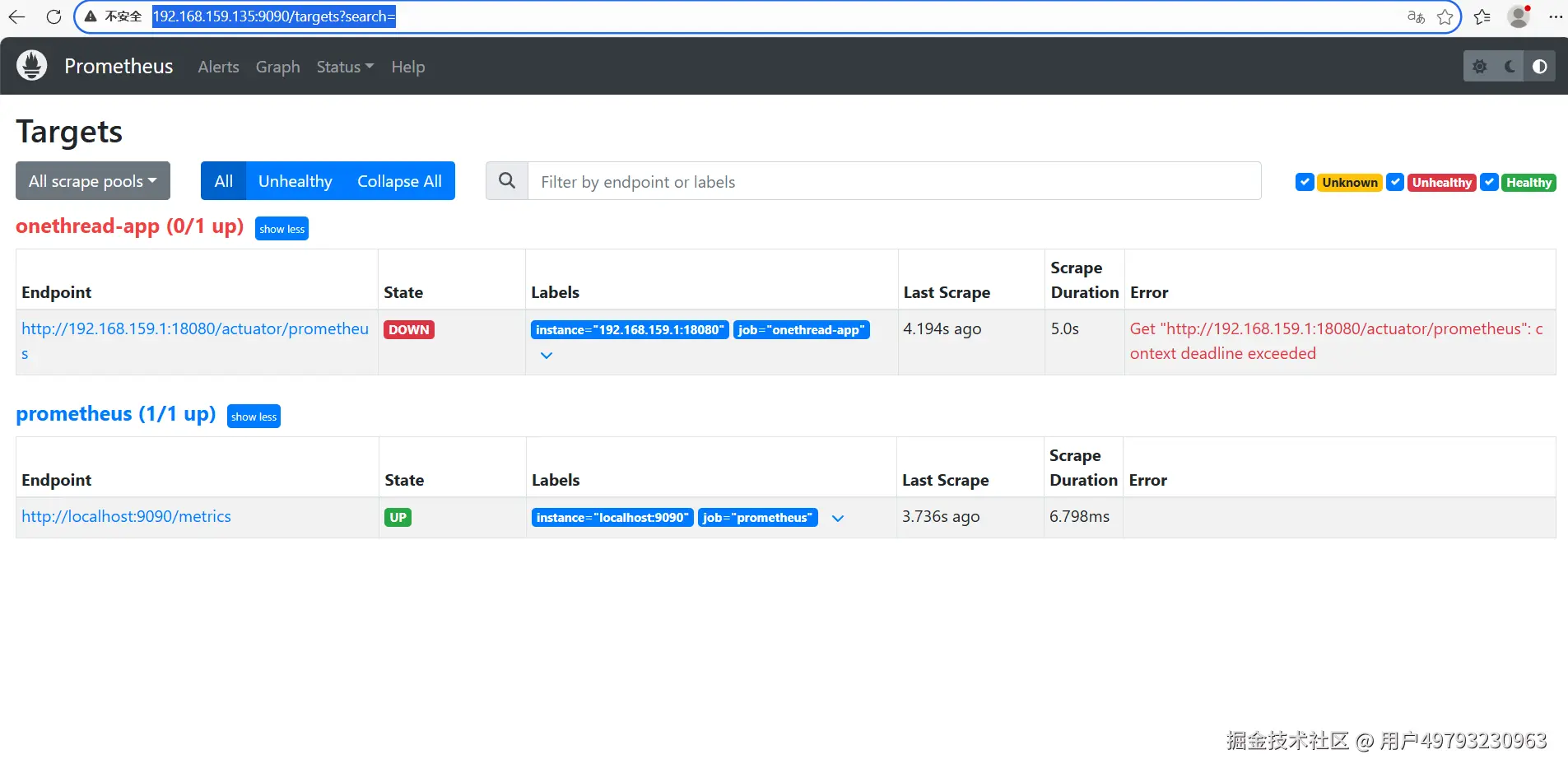
Task: Click the 5.0s scrape duration value
Action: 1064,328
